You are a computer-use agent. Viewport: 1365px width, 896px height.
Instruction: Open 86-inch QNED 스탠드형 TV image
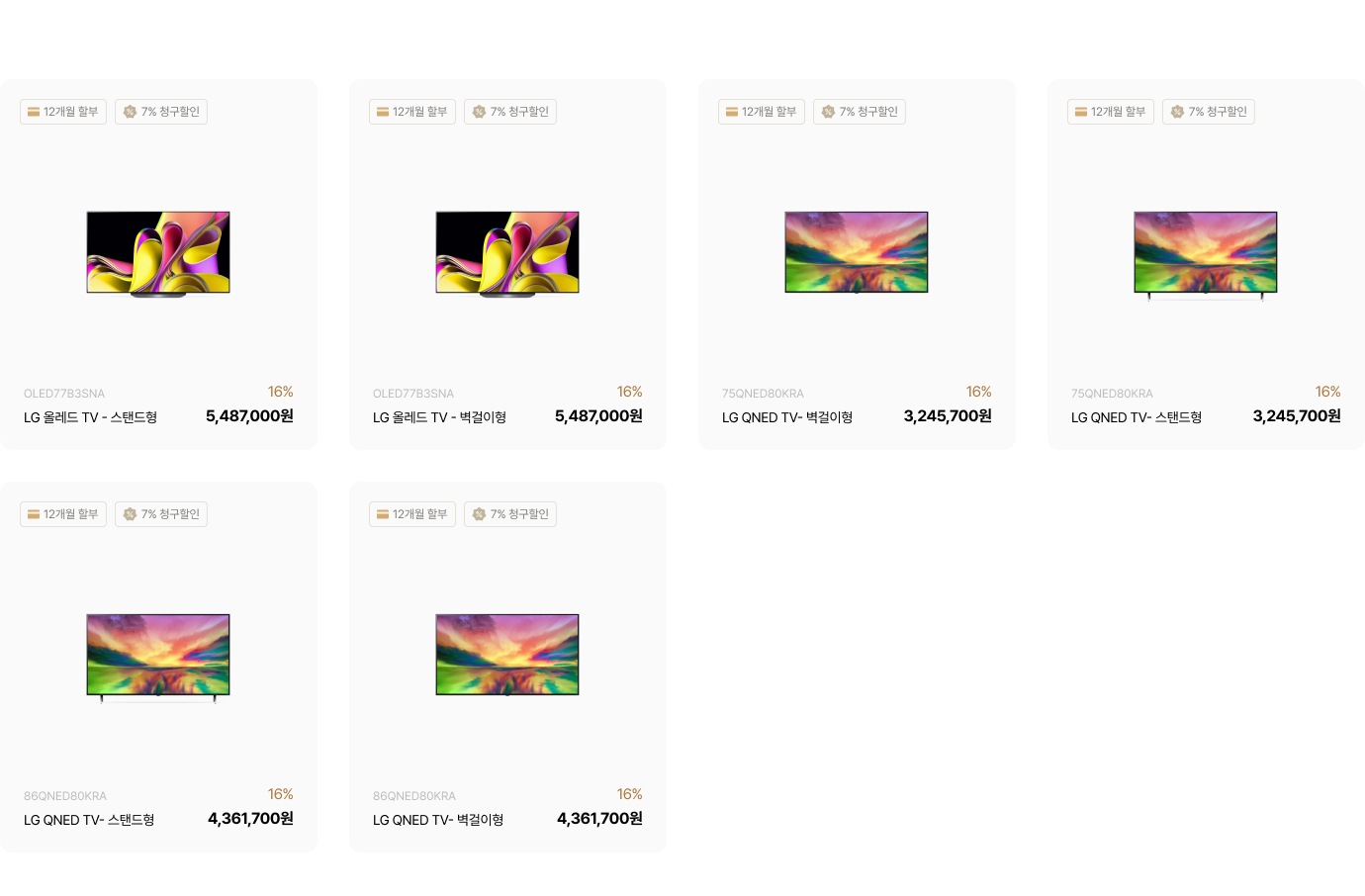pos(158,657)
